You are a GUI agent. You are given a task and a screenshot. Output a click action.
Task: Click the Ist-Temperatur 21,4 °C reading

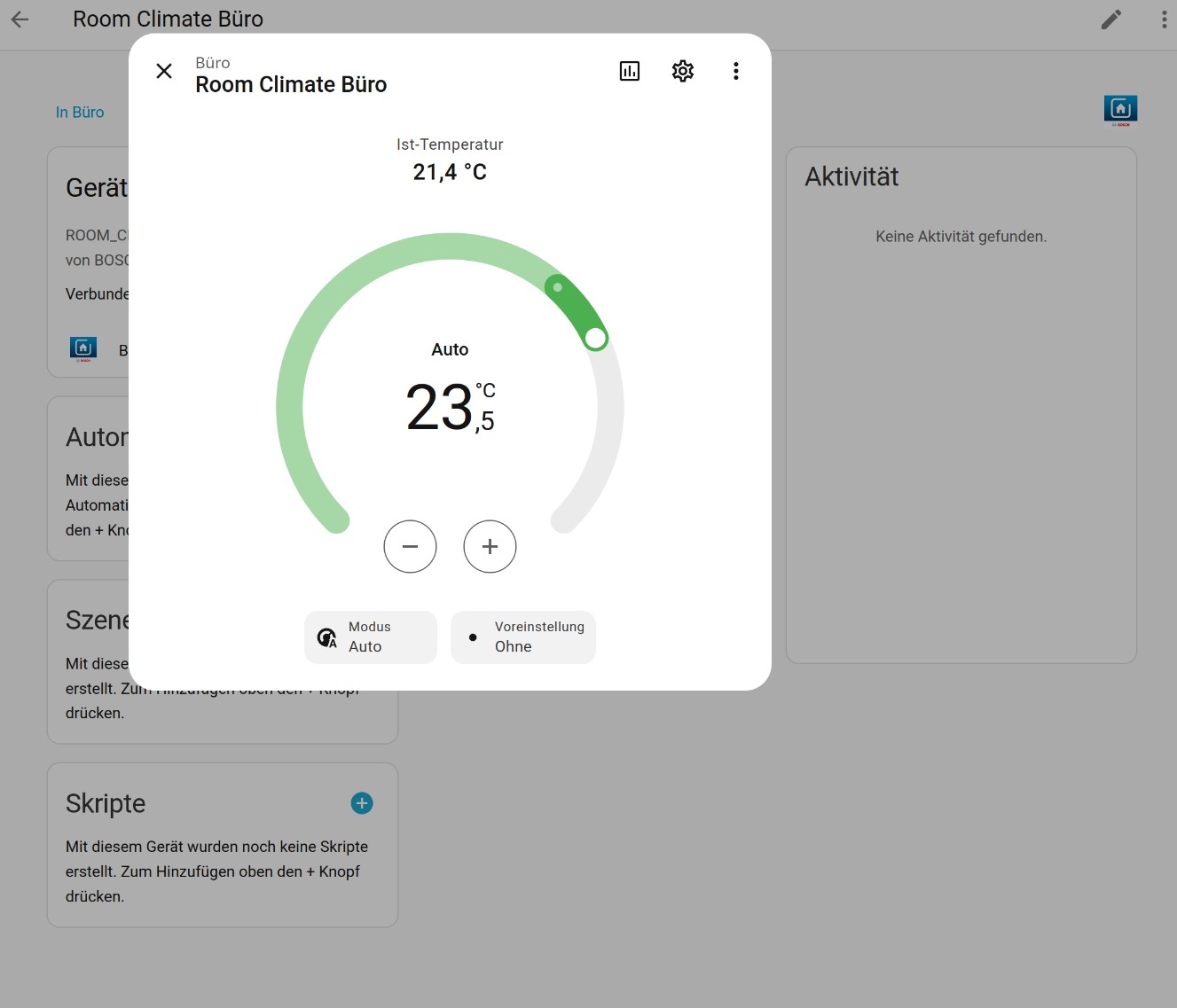coord(450,160)
